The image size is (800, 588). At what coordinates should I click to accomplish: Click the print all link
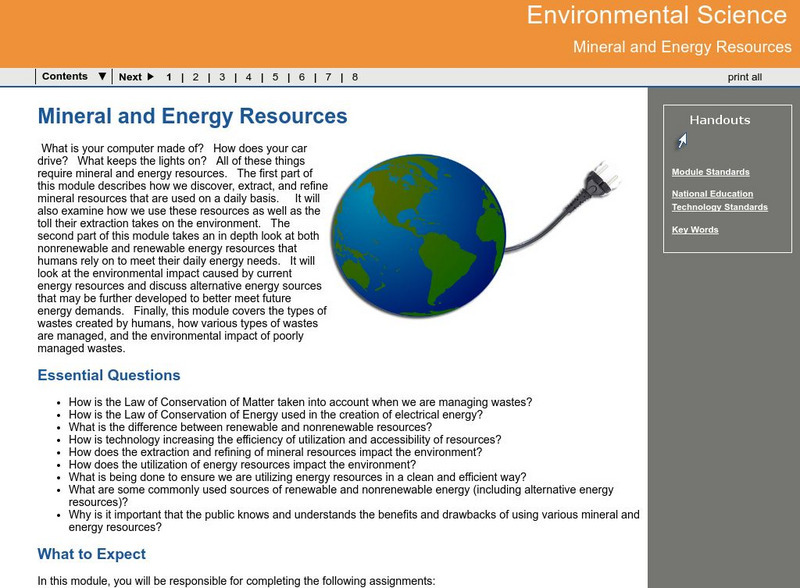pos(744,77)
